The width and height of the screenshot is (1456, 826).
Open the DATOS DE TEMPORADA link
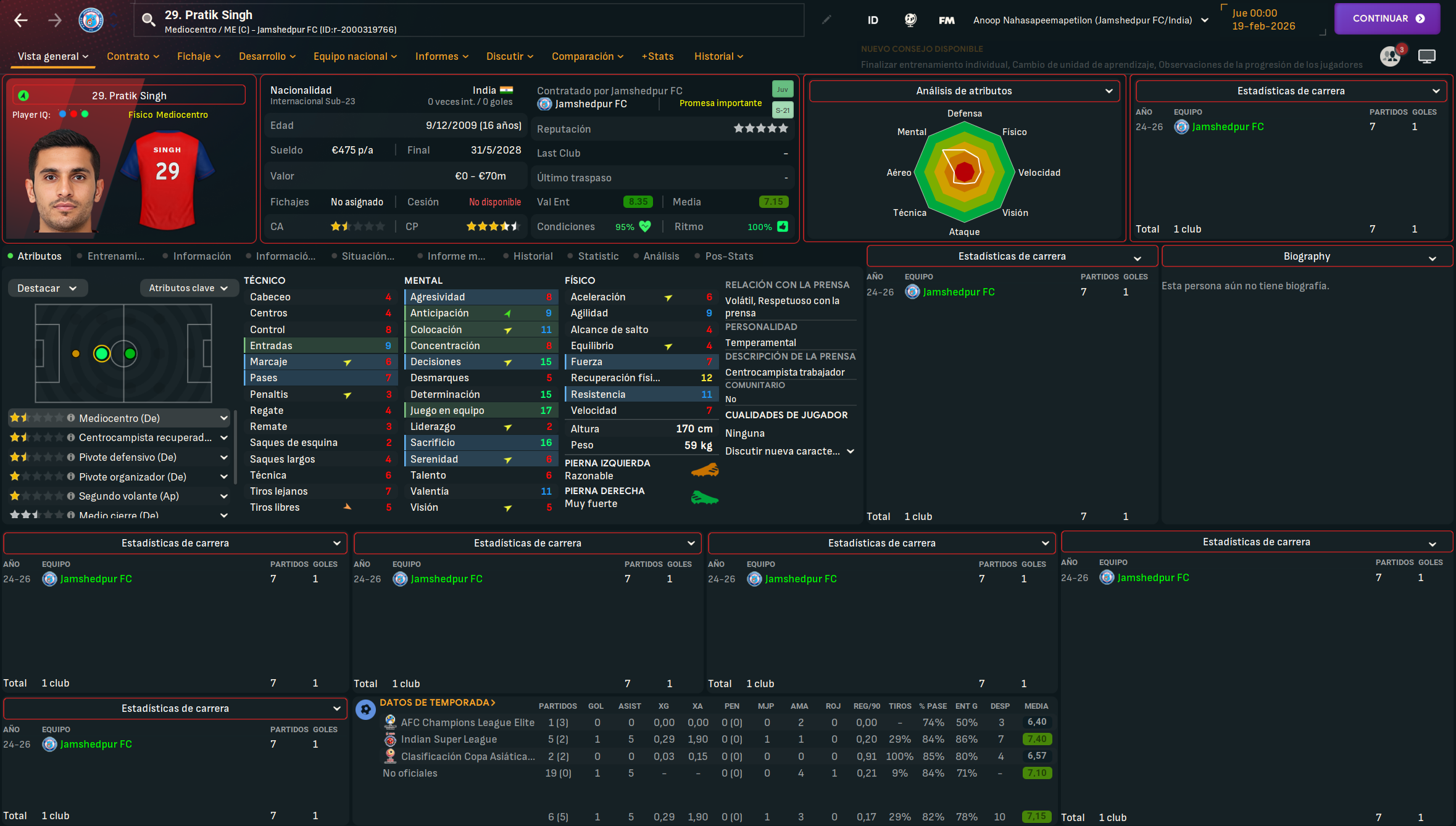437,702
